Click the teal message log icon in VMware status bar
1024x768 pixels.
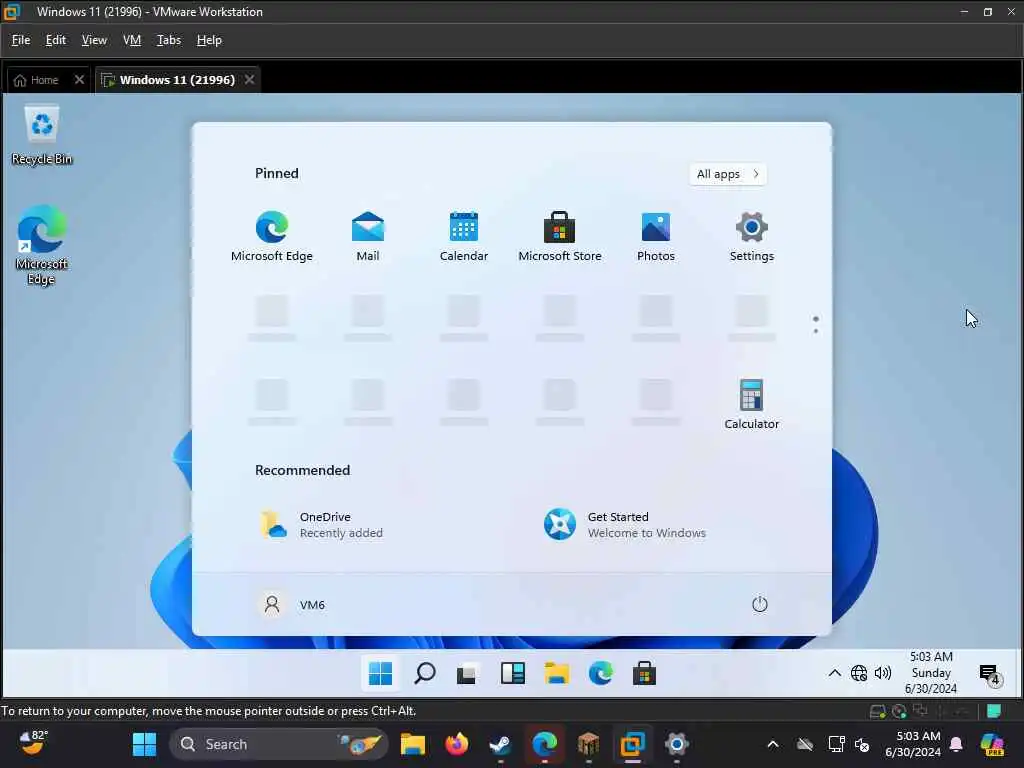coord(993,711)
